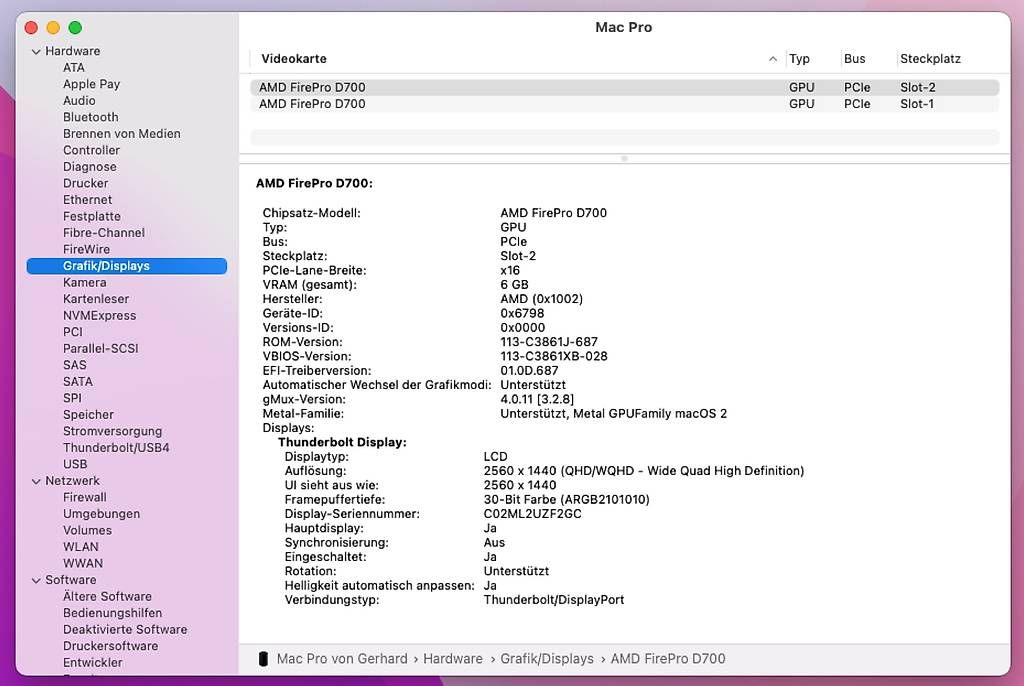Image resolution: width=1024 pixels, height=686 pixels.
Task: Click the VRAM value 6 GB
Action: click(514, 285)
